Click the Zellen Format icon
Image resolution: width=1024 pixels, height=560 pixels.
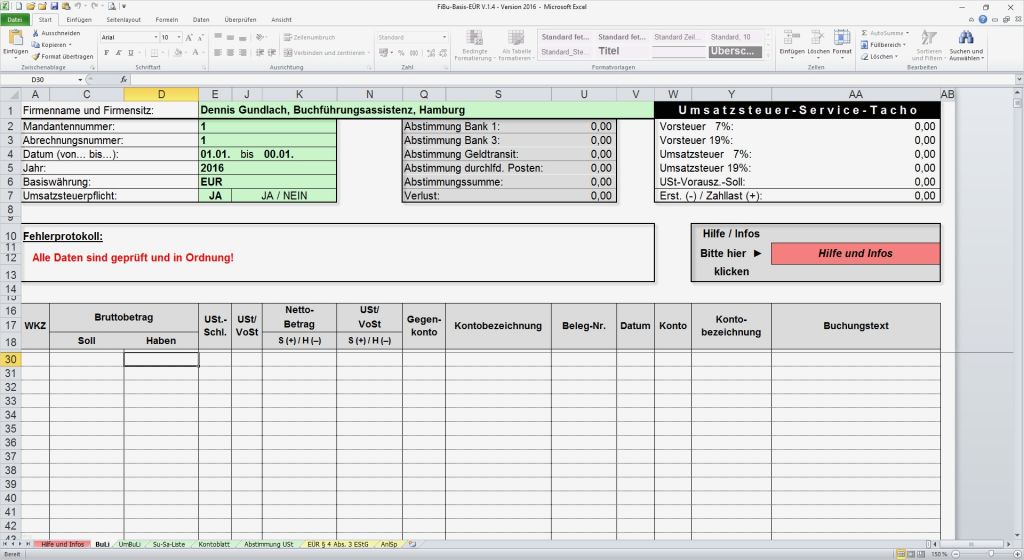pyautogui.click(x=842, y=38)
